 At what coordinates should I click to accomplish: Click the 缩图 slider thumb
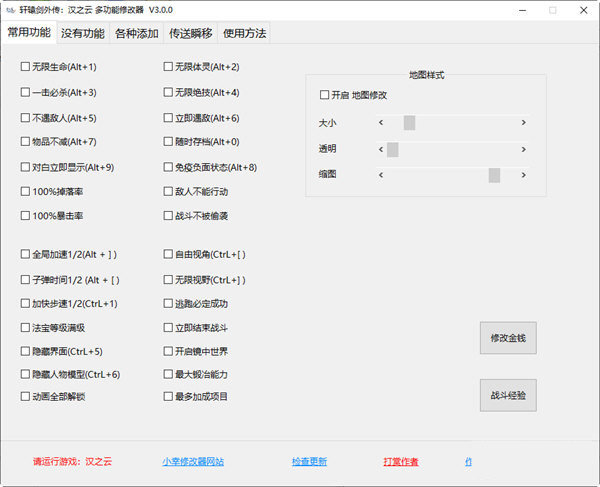pos(494,175)
